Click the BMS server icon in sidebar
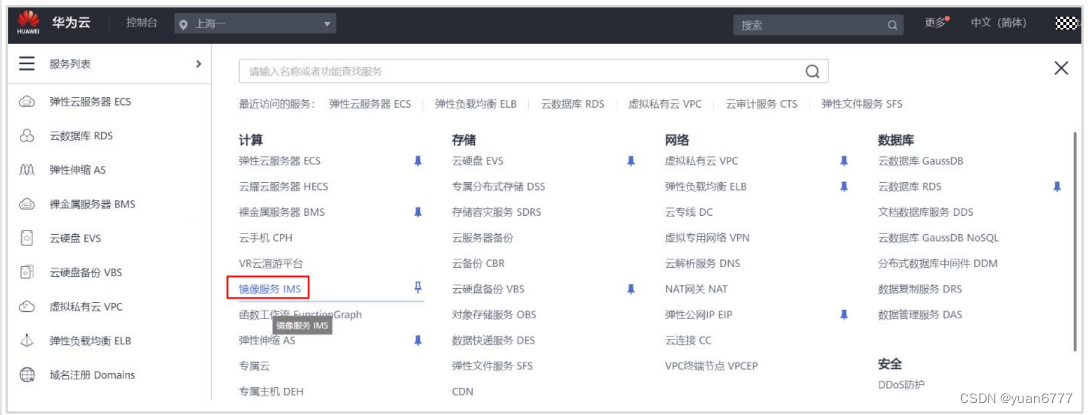The image size is (1088, 415). (27, 204)
